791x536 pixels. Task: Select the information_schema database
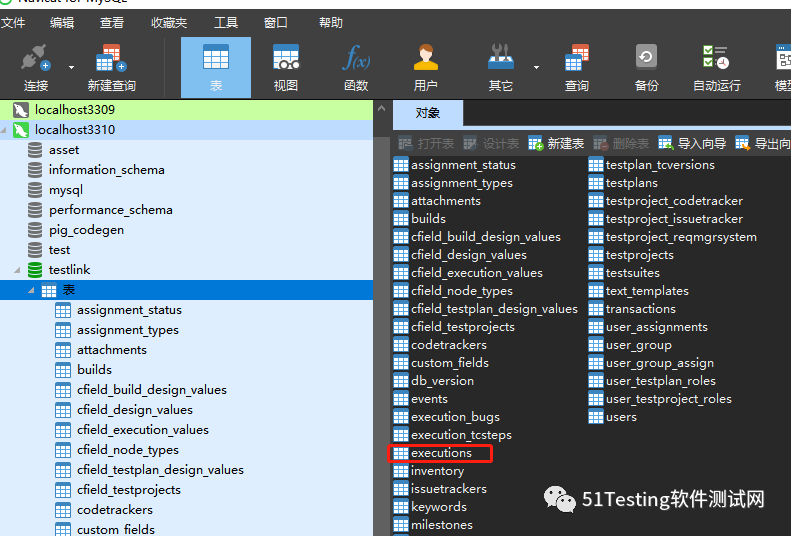tap(106, 170)
